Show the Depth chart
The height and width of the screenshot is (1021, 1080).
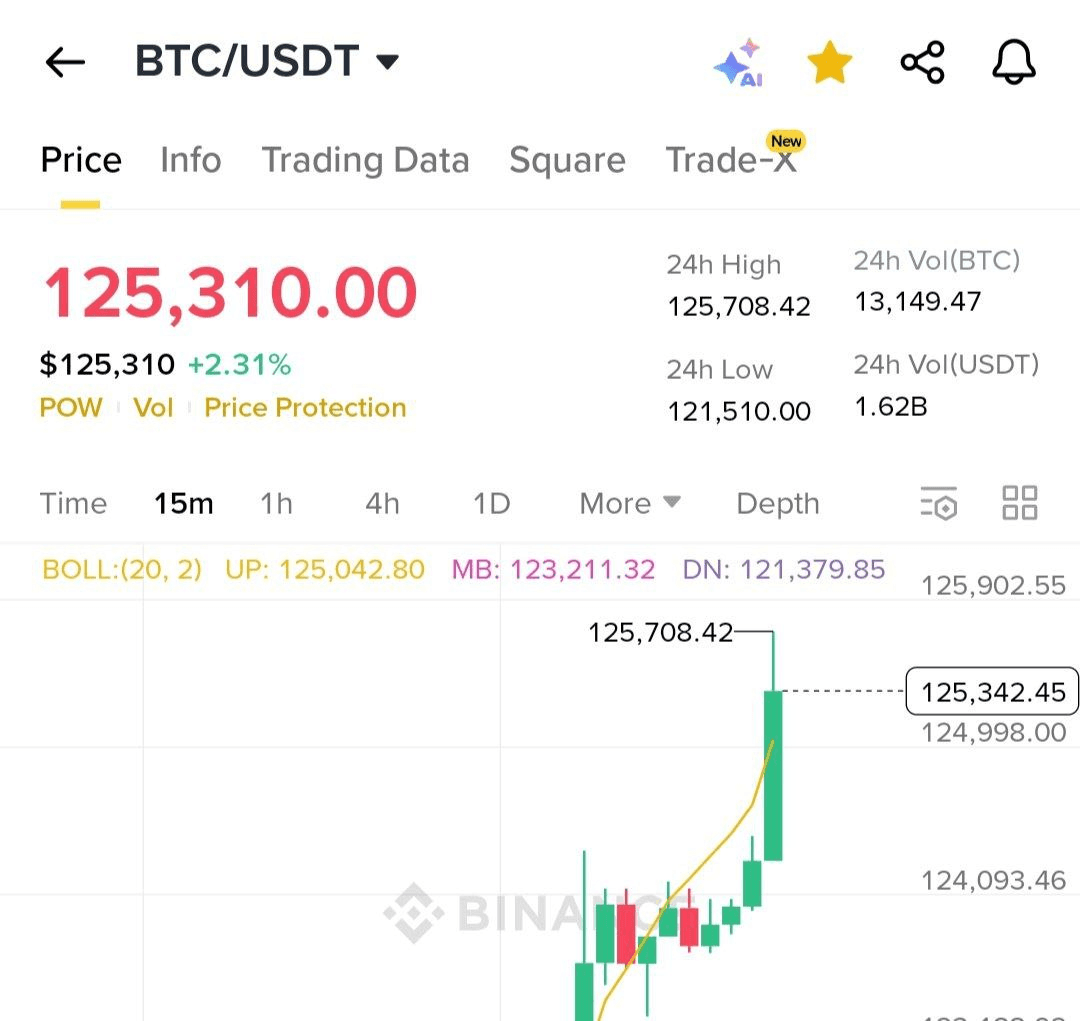click(x=777, y=504)
